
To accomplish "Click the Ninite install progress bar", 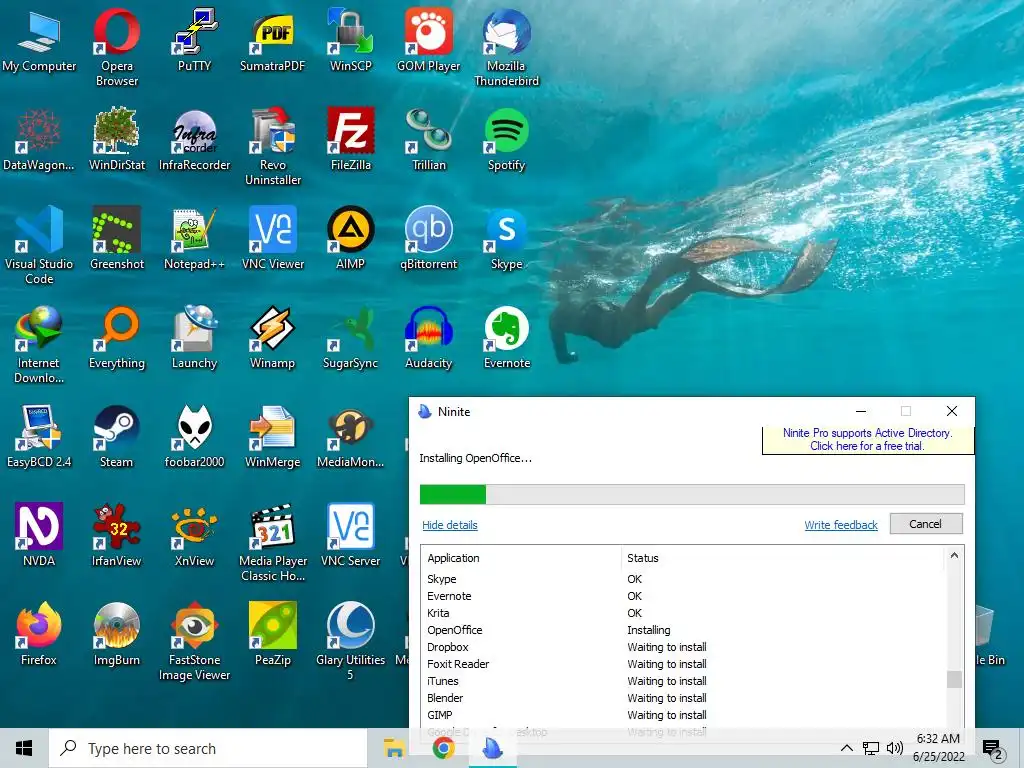I will point(692,494).
